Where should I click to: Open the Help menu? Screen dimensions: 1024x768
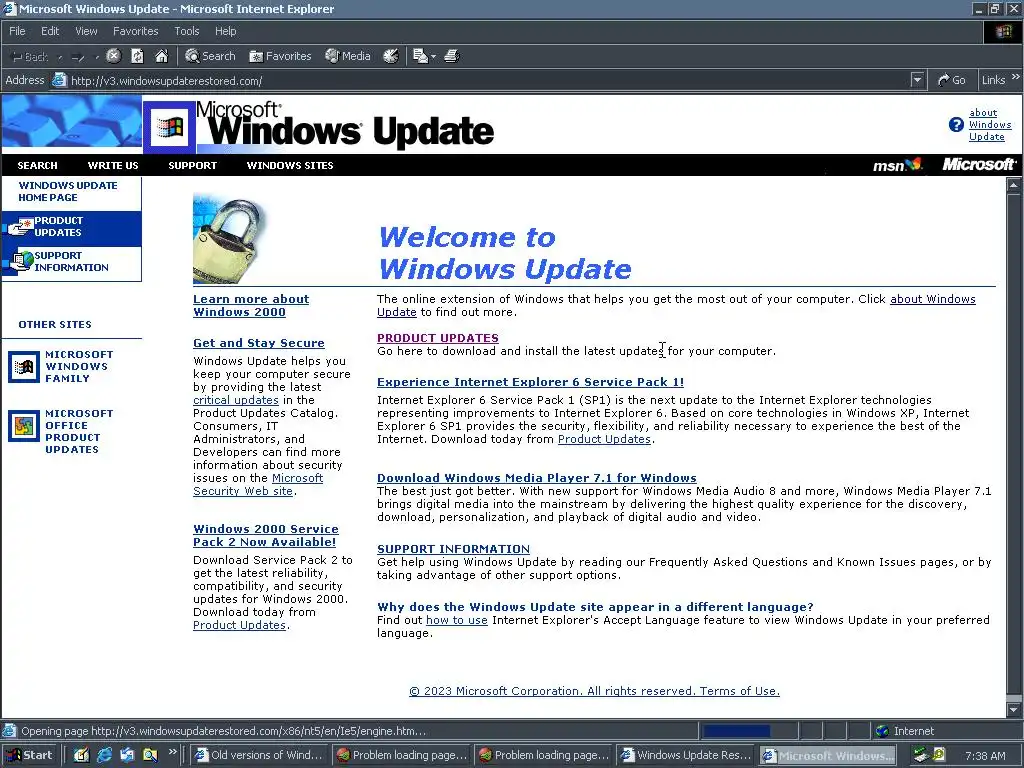225,31
